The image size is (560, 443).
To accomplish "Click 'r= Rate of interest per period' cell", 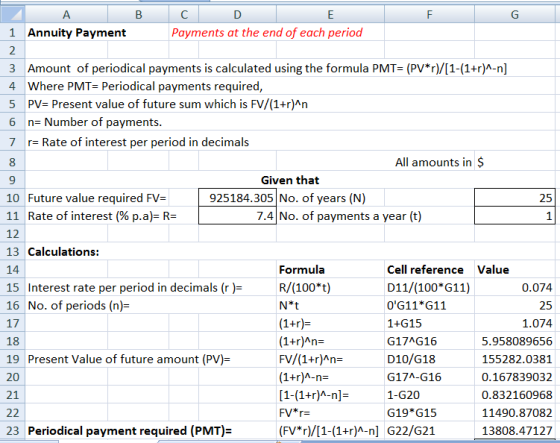I will [x=138, y=142].
